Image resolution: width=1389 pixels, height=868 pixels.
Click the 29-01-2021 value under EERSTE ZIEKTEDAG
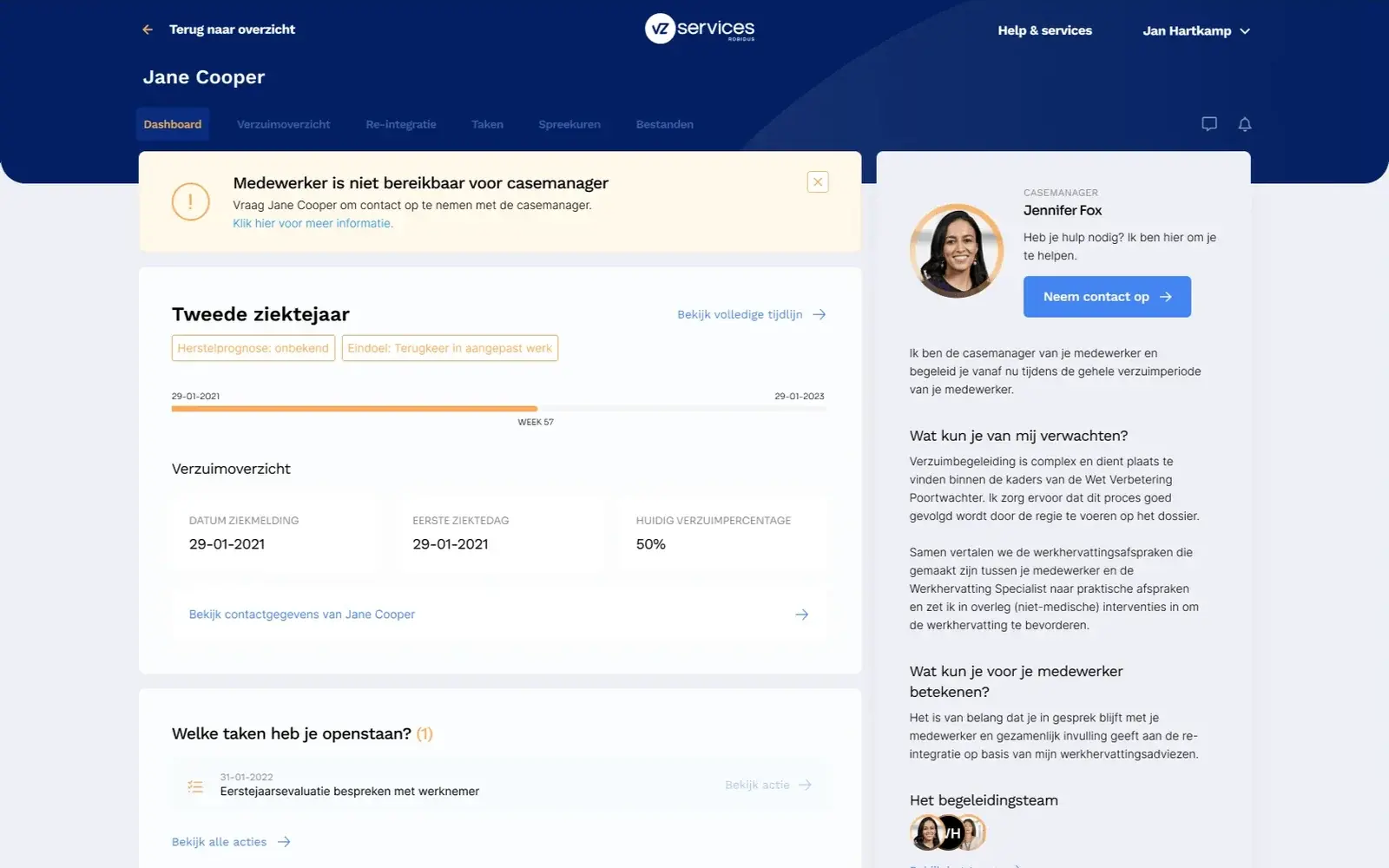451,544
